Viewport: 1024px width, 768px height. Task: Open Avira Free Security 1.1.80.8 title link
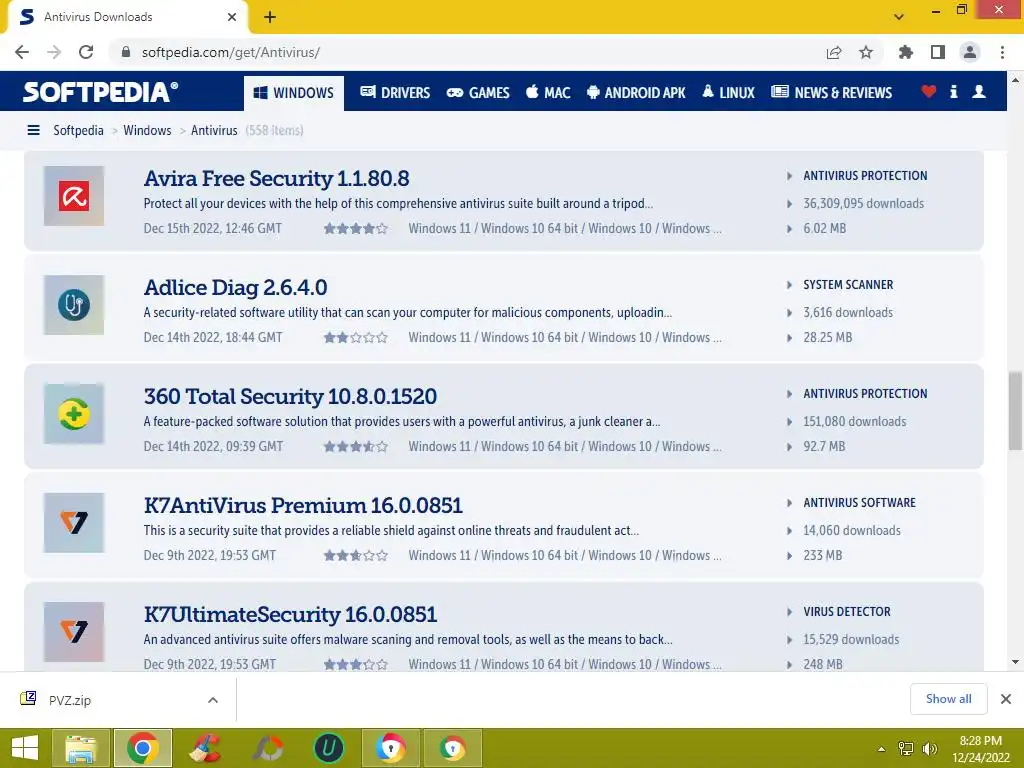coord(276,178)
